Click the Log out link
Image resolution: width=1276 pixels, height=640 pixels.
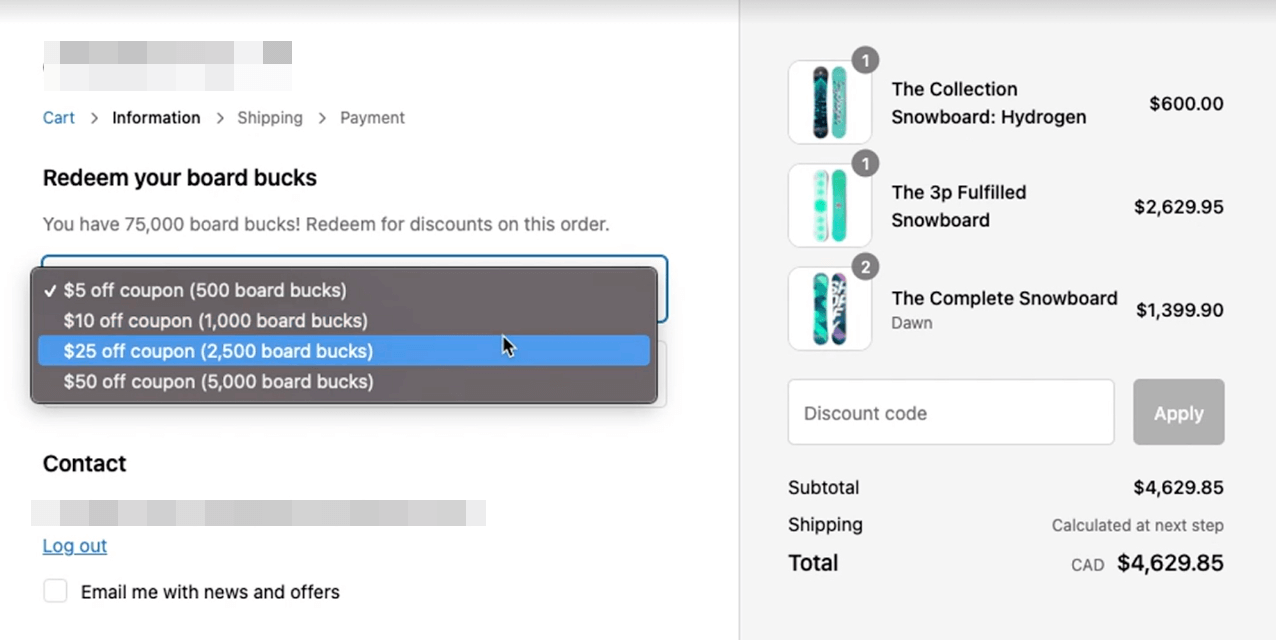coord(74,546)
